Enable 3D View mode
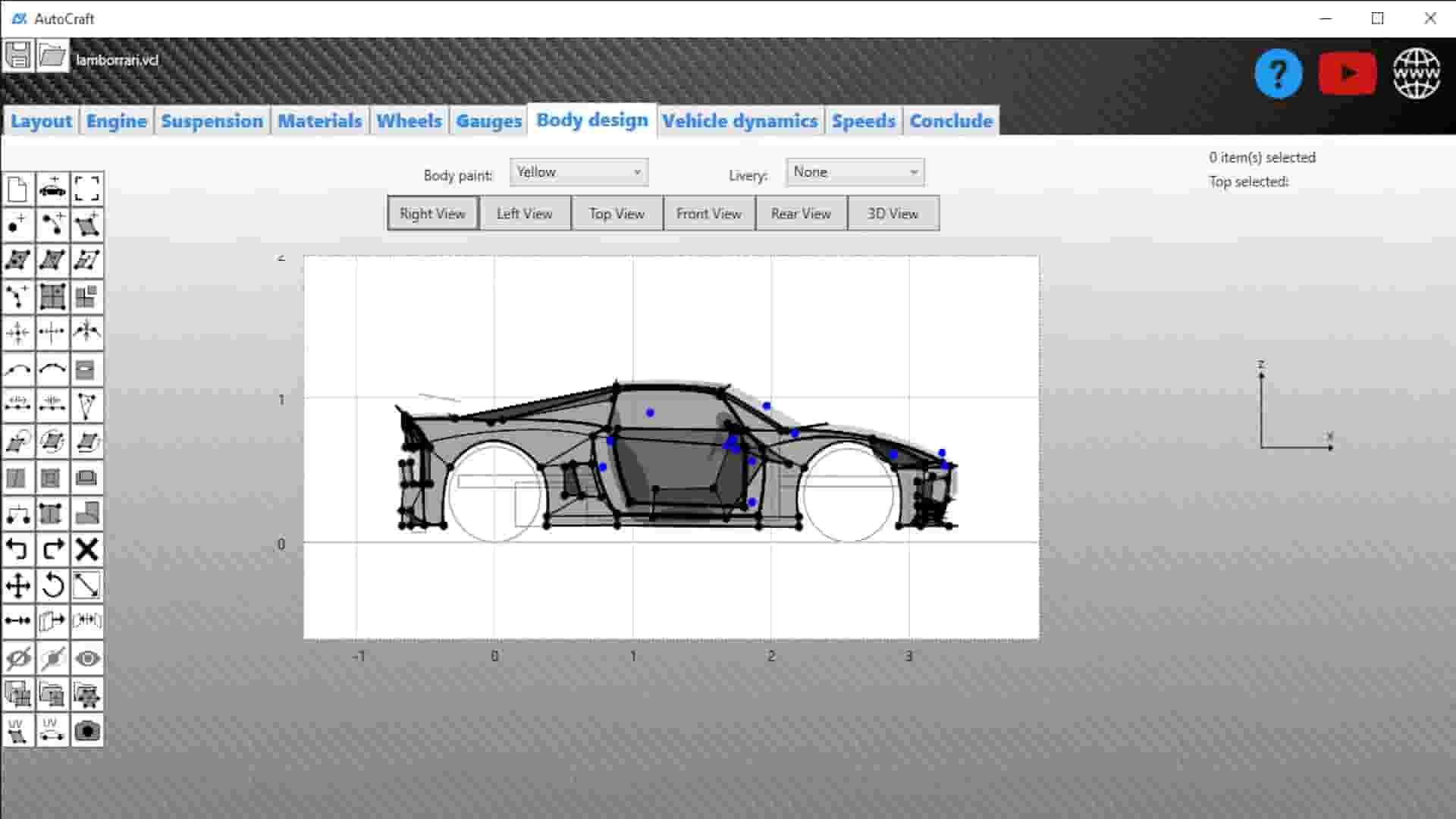 [x=893, y=213]
